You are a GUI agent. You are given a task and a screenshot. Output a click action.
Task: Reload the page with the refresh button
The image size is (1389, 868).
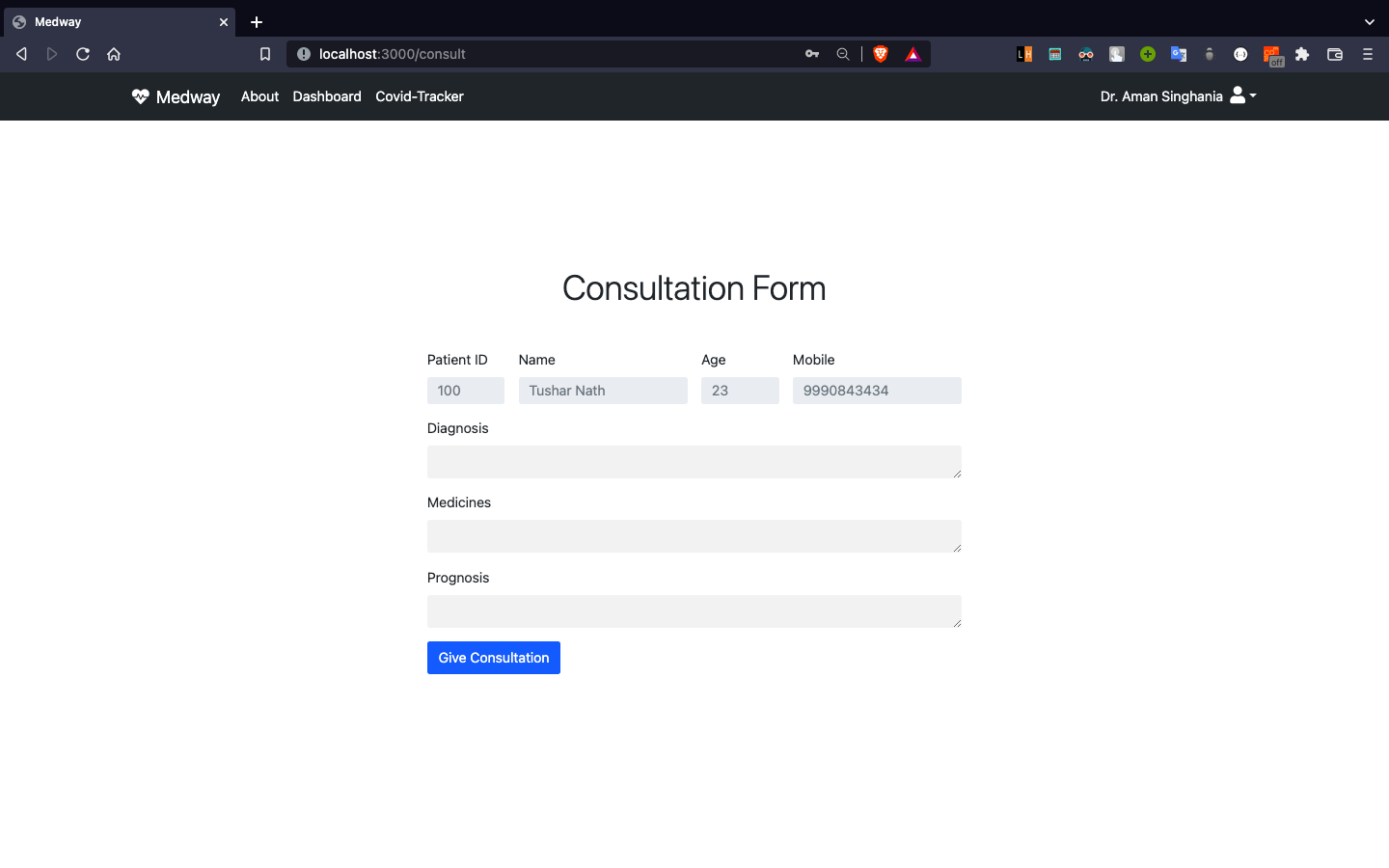[82, 54]
